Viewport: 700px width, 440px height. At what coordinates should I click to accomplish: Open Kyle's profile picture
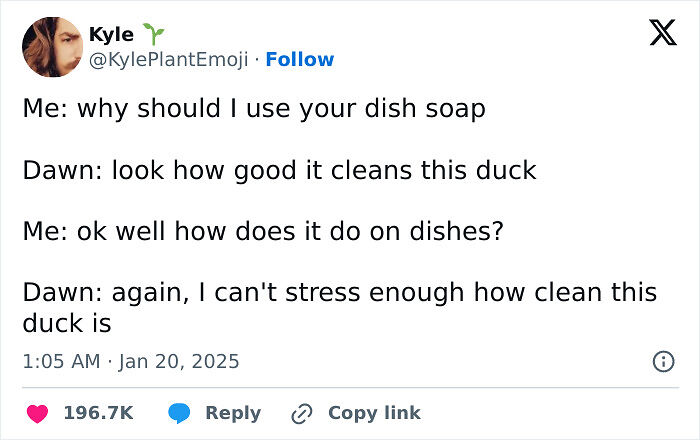point(50,47)
